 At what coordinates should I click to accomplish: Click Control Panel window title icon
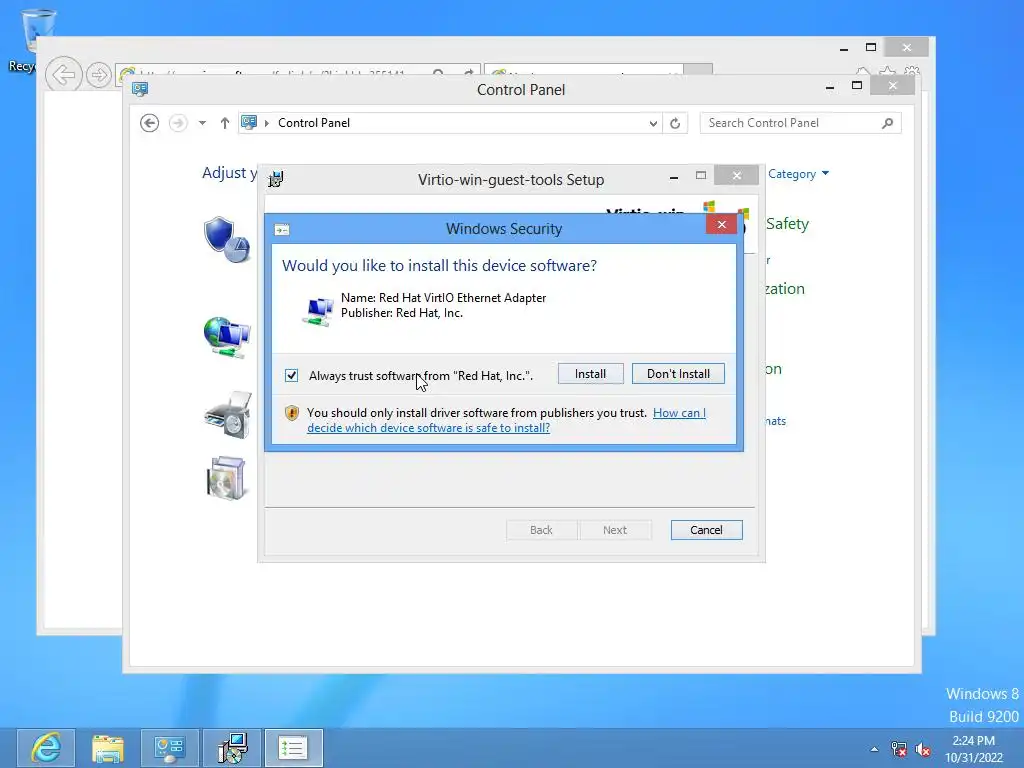(140, 89)
